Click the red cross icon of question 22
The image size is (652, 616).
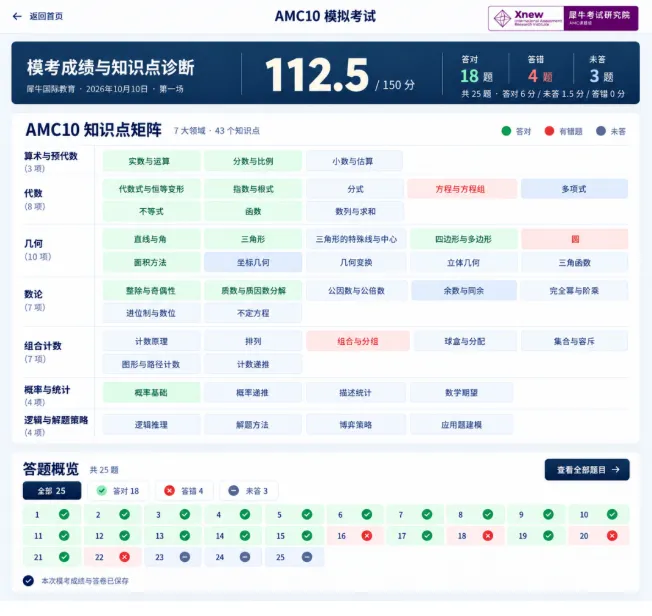tap(124, 557)
